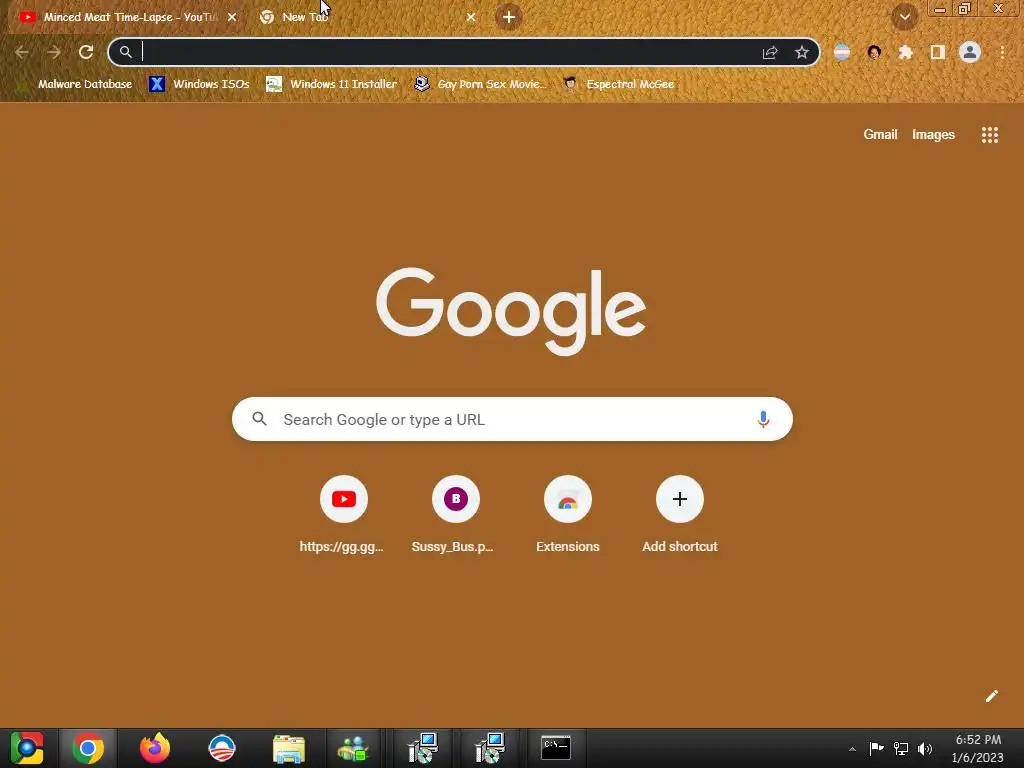
Task: Open the Obama logo taskbar app
Action: tap(222, 748)
